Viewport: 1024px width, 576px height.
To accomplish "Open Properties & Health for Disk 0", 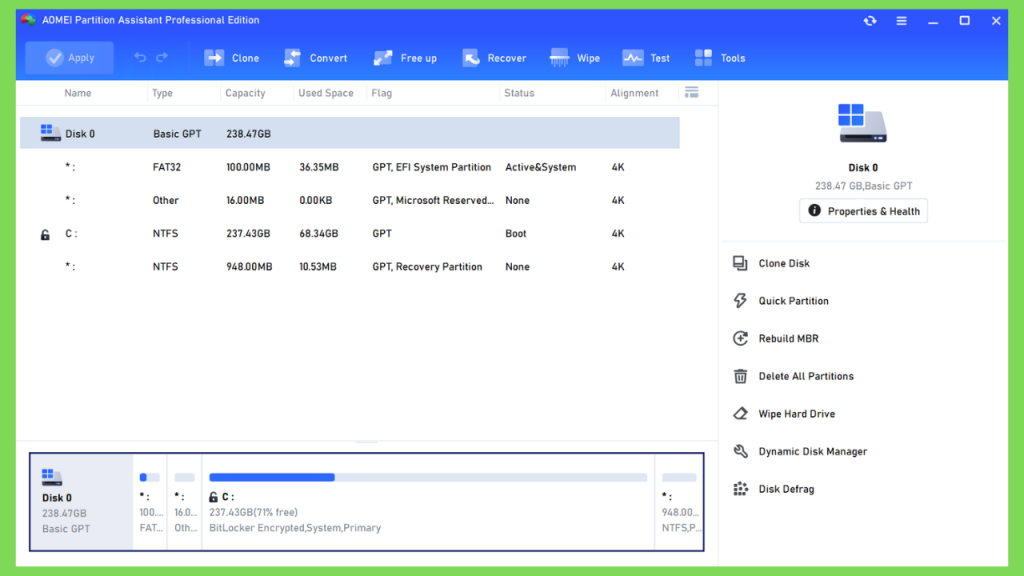I will tap(863, 211).
